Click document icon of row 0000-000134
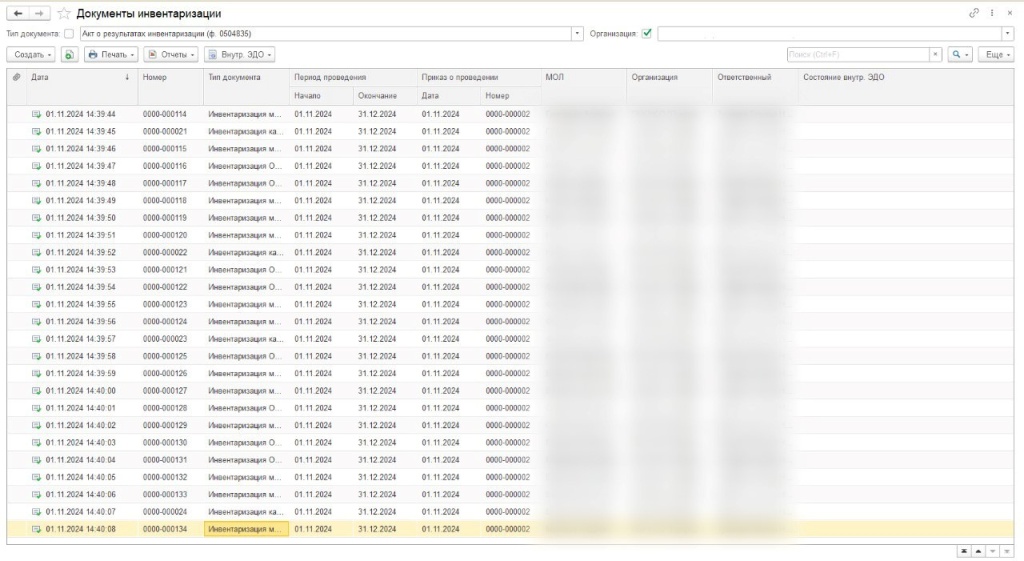The height and width of the screenshot is (561, 1024). click(37, 530)
